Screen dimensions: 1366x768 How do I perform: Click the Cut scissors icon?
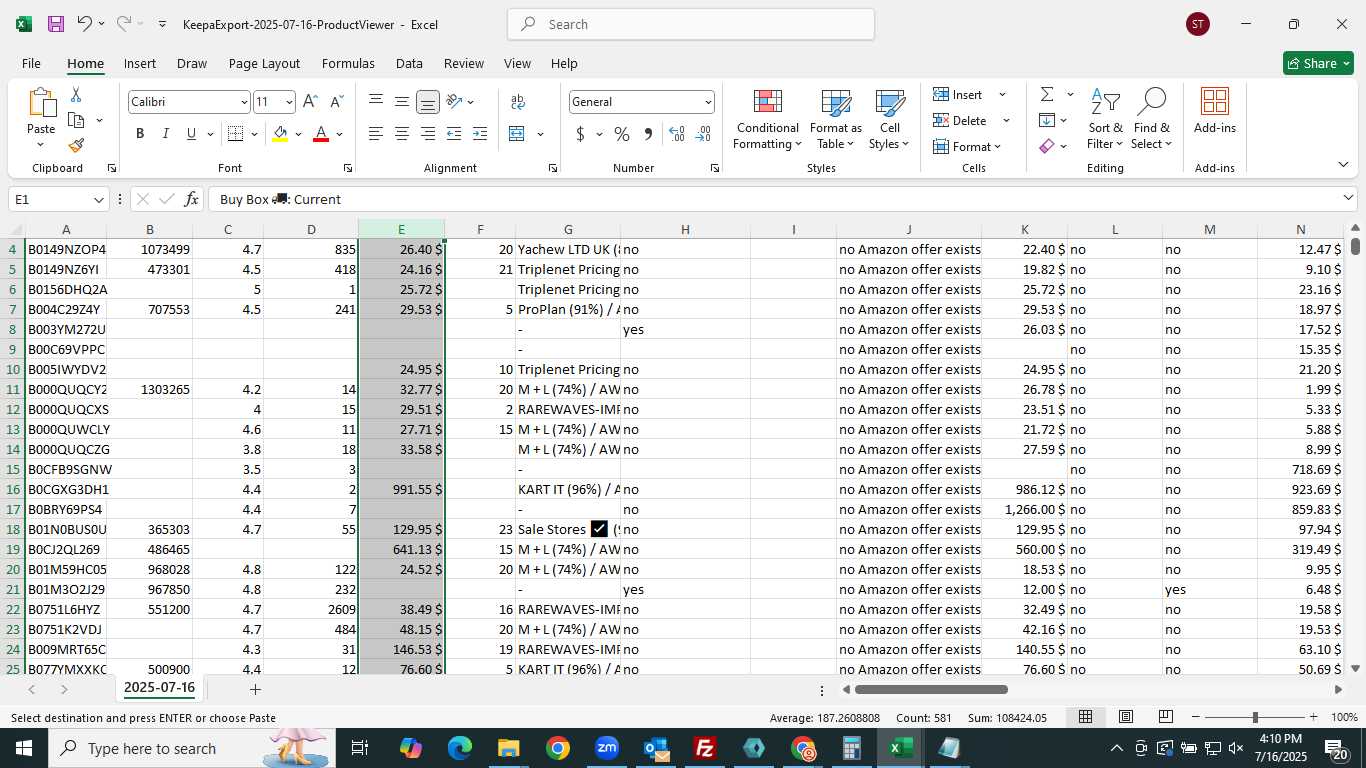[75, 95]
